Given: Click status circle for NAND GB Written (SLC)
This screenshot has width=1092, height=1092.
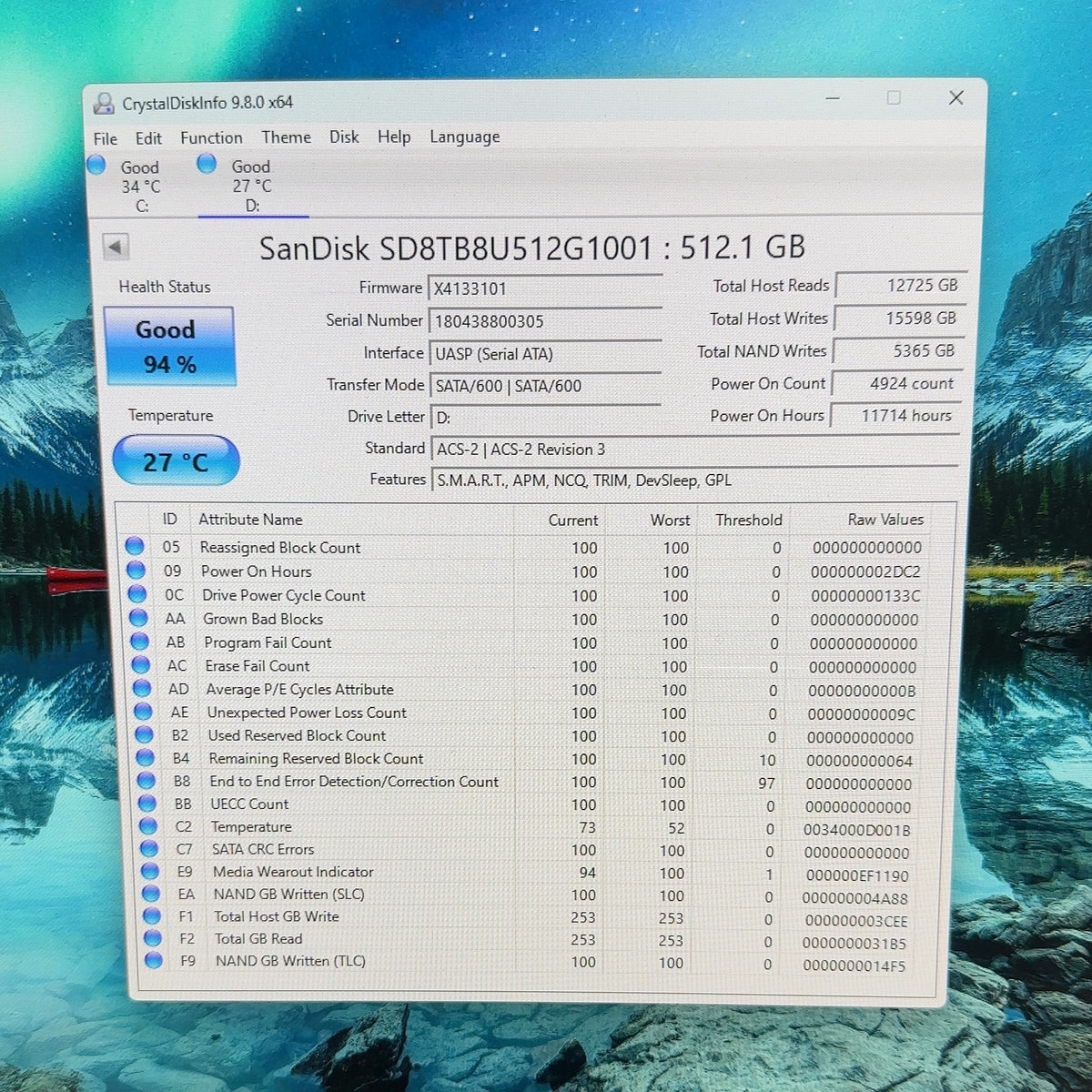Looking at the screenshot, I should pyautogui.click(x=151, y=893).
